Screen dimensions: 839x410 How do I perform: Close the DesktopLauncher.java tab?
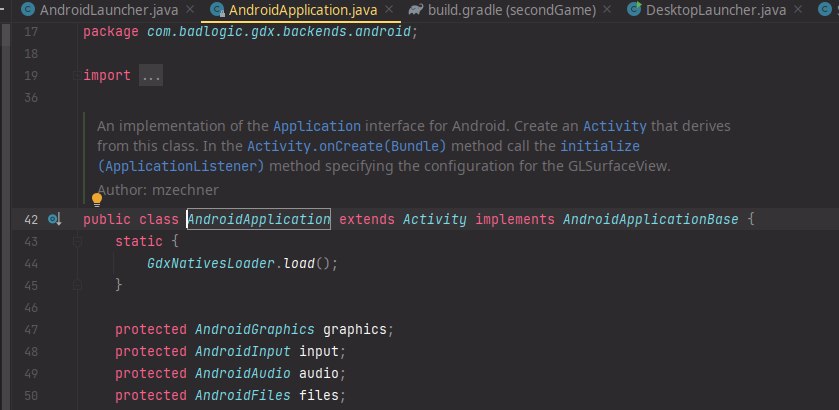[x=798, y=9]
